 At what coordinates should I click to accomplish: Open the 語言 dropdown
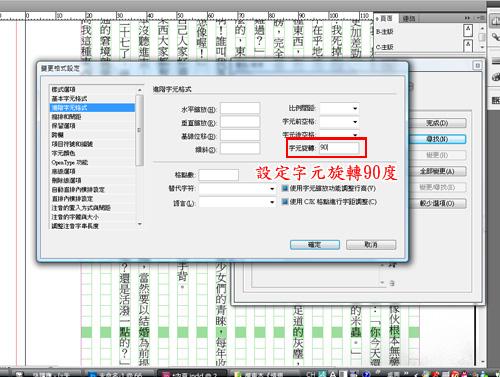(237, 202)
